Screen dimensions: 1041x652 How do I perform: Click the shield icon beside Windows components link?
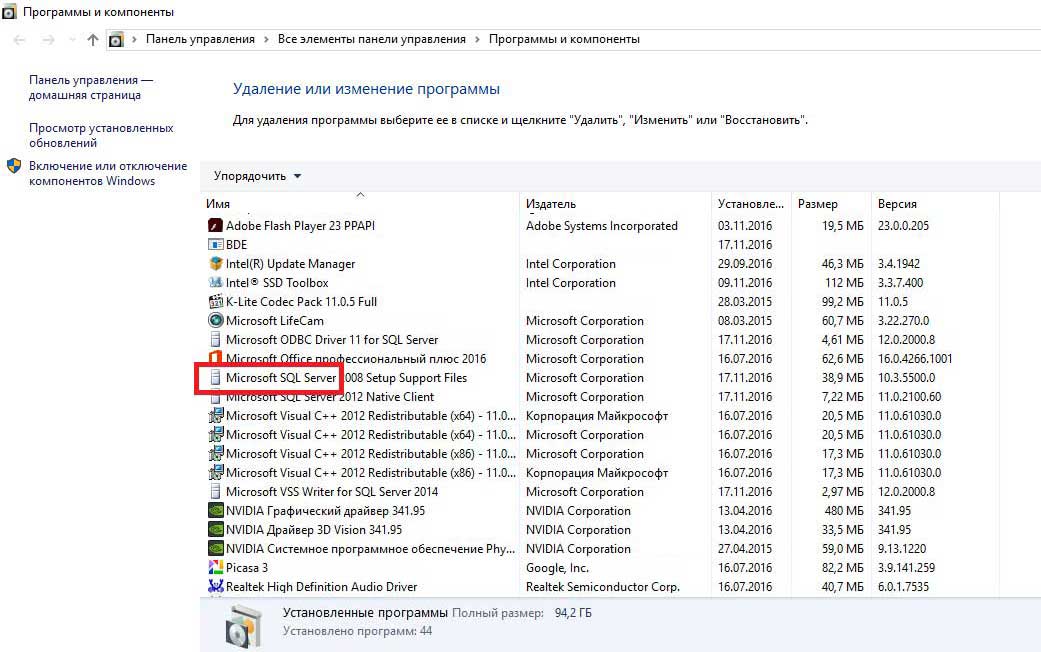tap(14, 166)
